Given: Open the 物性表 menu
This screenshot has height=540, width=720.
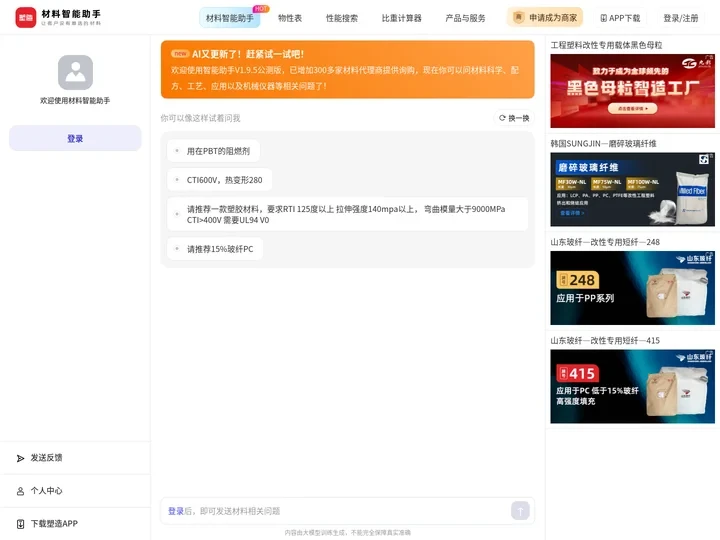Looking at the screenshot, I should coord(290,18).
